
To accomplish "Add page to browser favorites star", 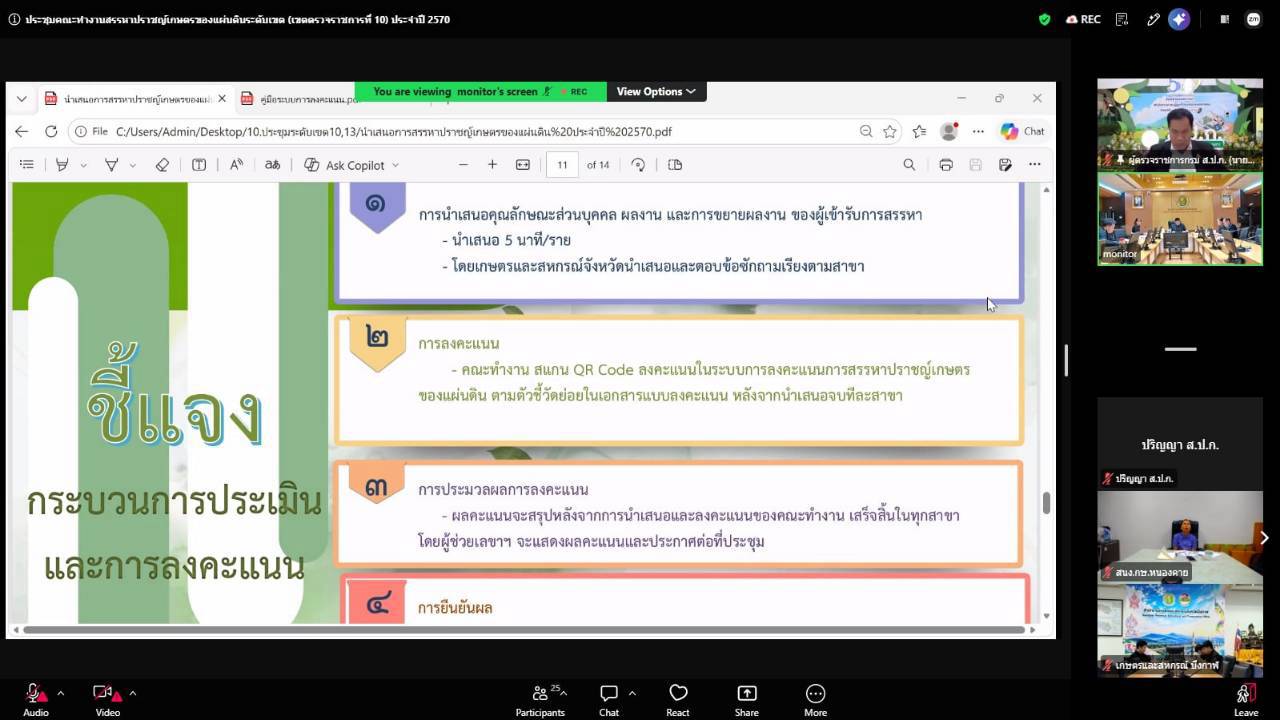I will click(x=890, y=131).
